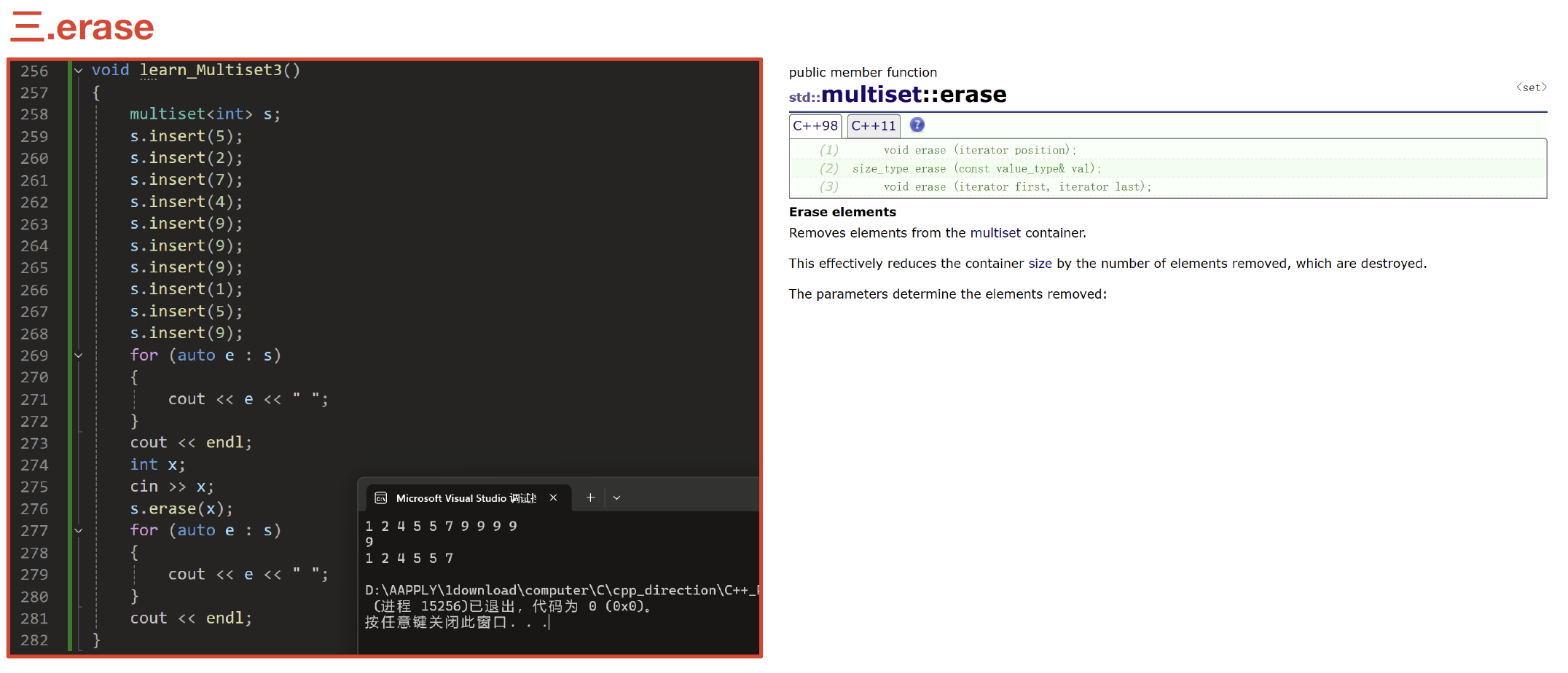Open the size link in the description
Image resolution: width=1568 pixels, height=673 pixels.
click(x=1040, y=264)
